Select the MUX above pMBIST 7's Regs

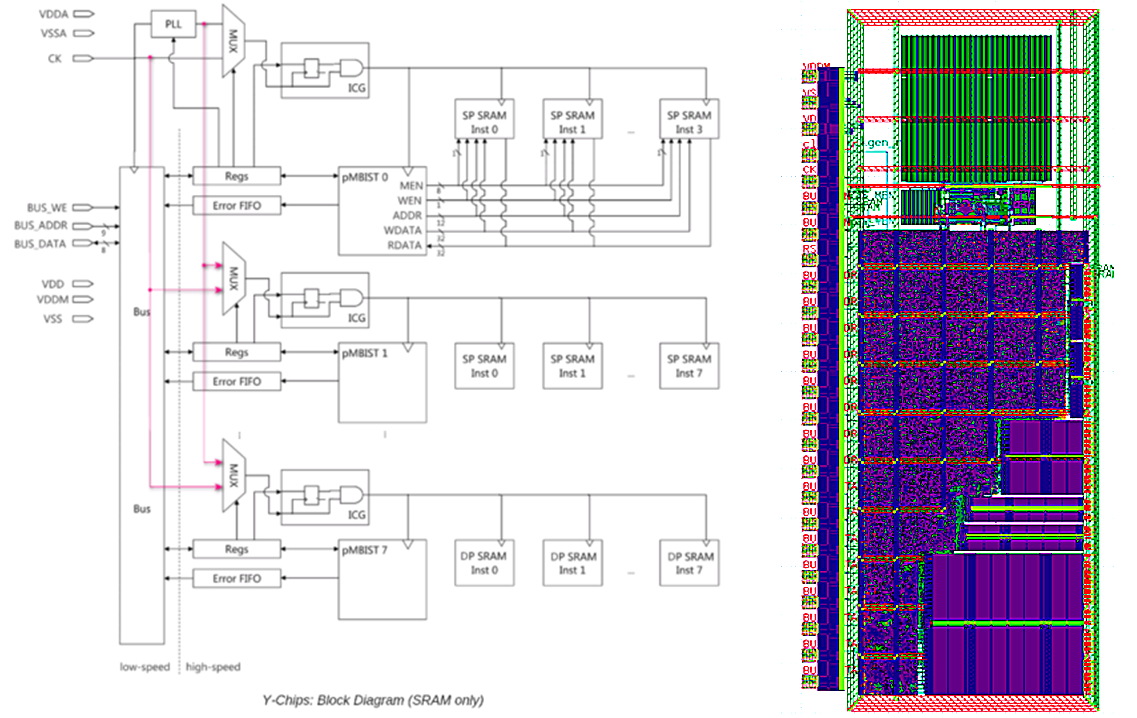point(233,475)
